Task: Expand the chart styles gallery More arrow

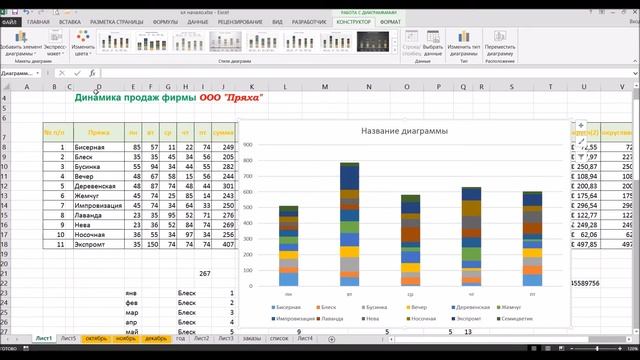Action: (x=395, y=50)
